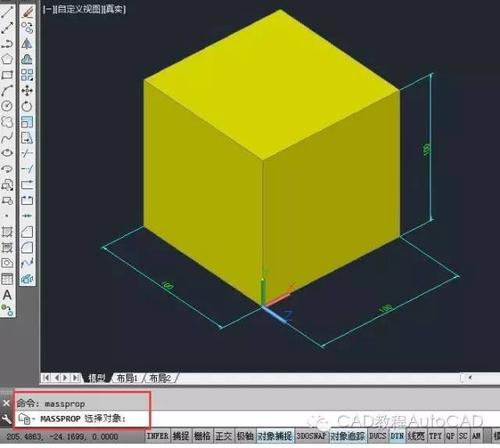Viewport: 500px width, 448px height.
Task: Toggle 对象追踪 object snap tracking
Action: (348, 436)
